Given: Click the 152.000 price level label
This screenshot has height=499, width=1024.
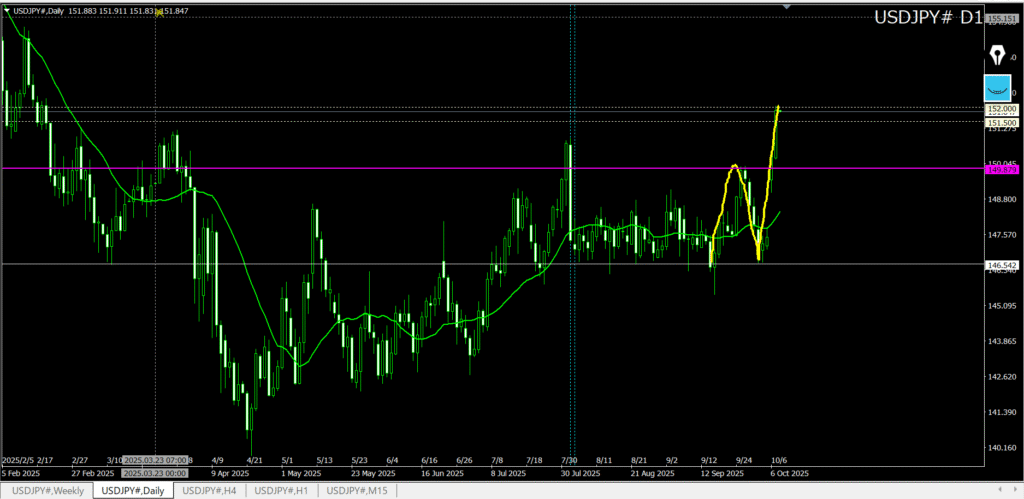Looking at the screenshot, I should pos(1001,108).
